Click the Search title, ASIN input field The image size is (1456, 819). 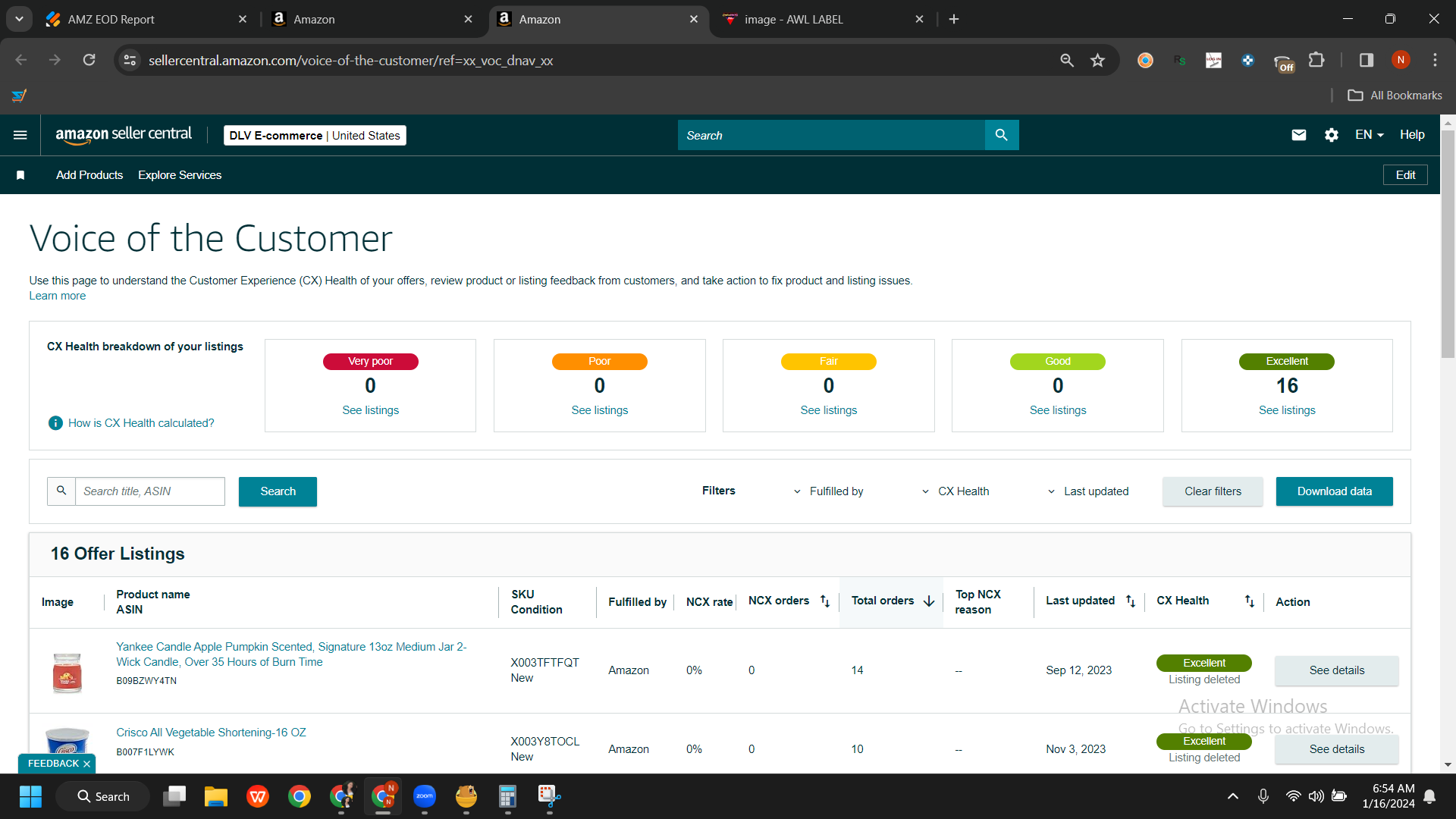150,491
